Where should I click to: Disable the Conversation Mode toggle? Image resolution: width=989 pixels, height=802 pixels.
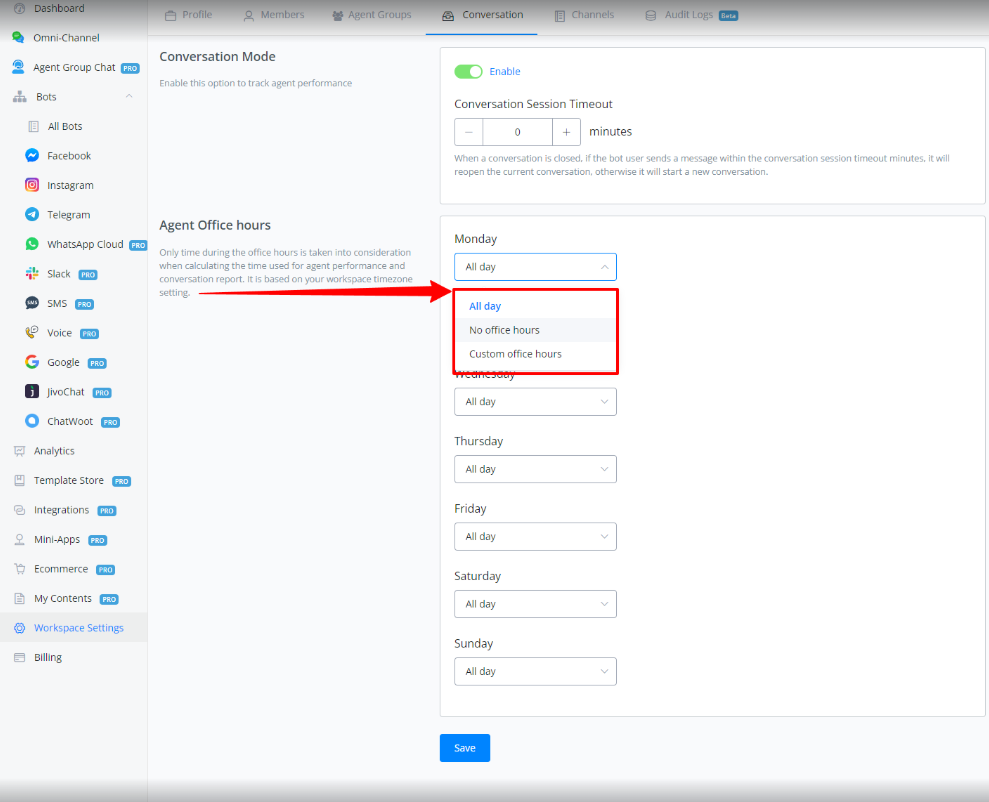coord(468,72)
